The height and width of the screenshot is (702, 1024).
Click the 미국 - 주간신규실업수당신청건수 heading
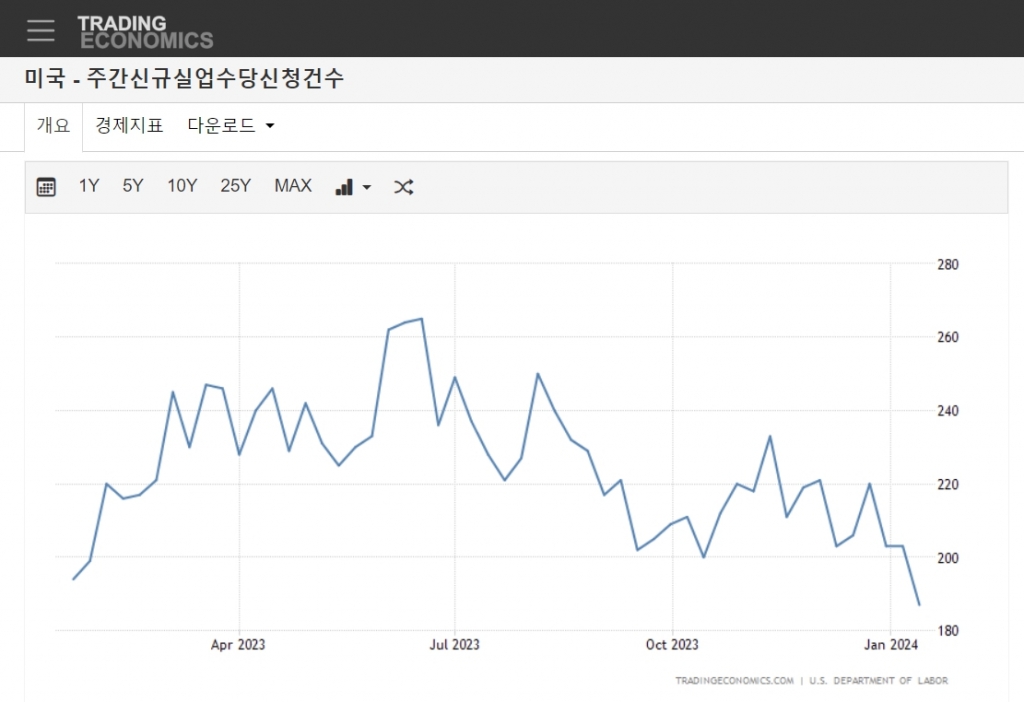(x=185, y=79)
